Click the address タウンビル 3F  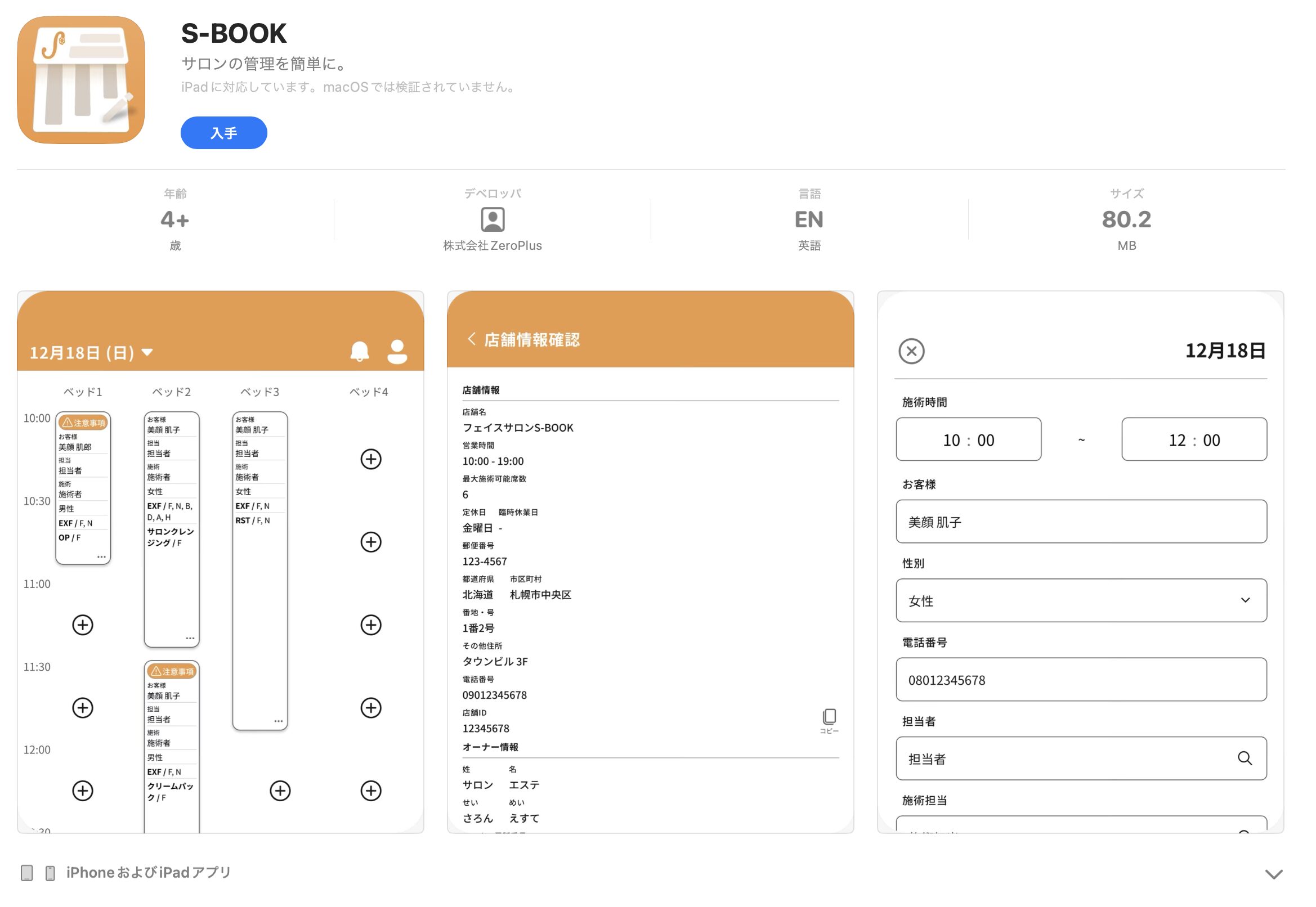pyautogui.click(x=495, y=662)
